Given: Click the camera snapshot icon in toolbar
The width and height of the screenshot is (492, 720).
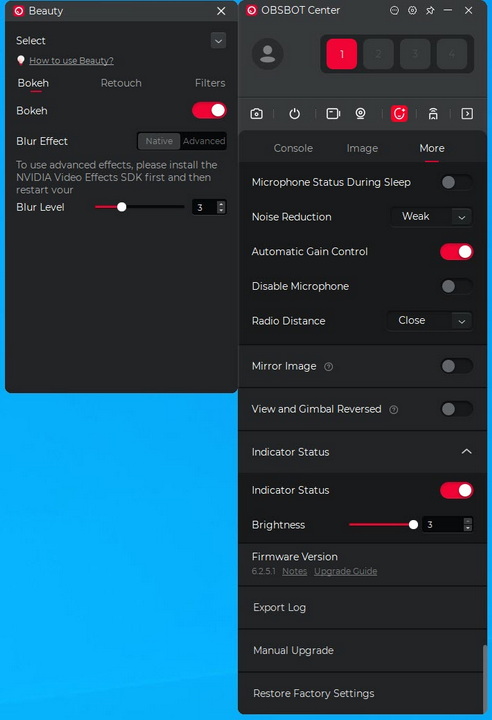Looking at the screenshot, I should (256, 113).
